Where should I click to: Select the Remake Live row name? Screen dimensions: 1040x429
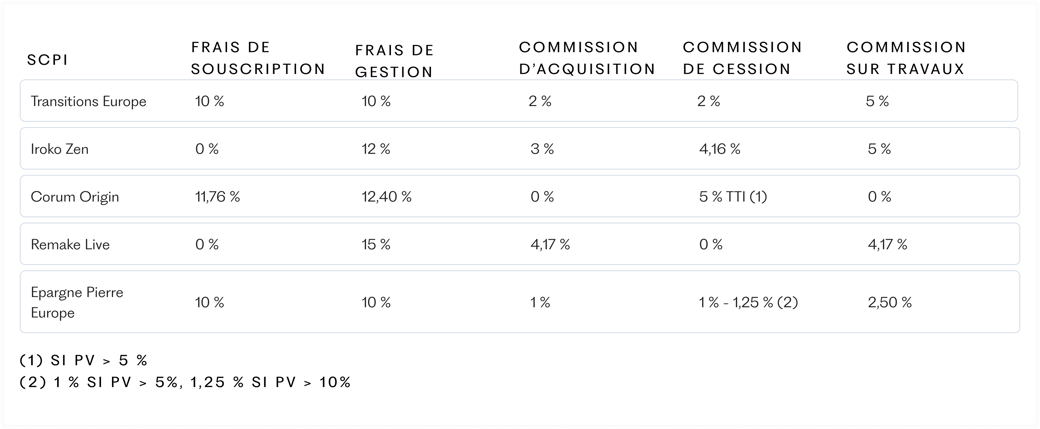click(x=70, y=245)
